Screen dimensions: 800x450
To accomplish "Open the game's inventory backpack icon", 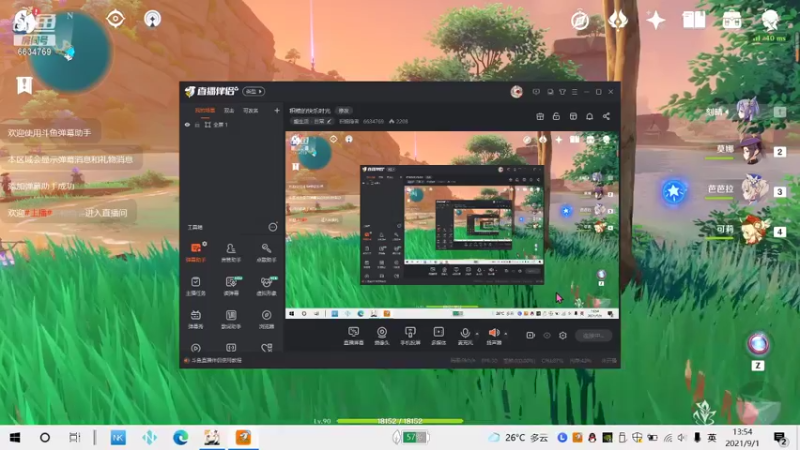I will [732, 20].
